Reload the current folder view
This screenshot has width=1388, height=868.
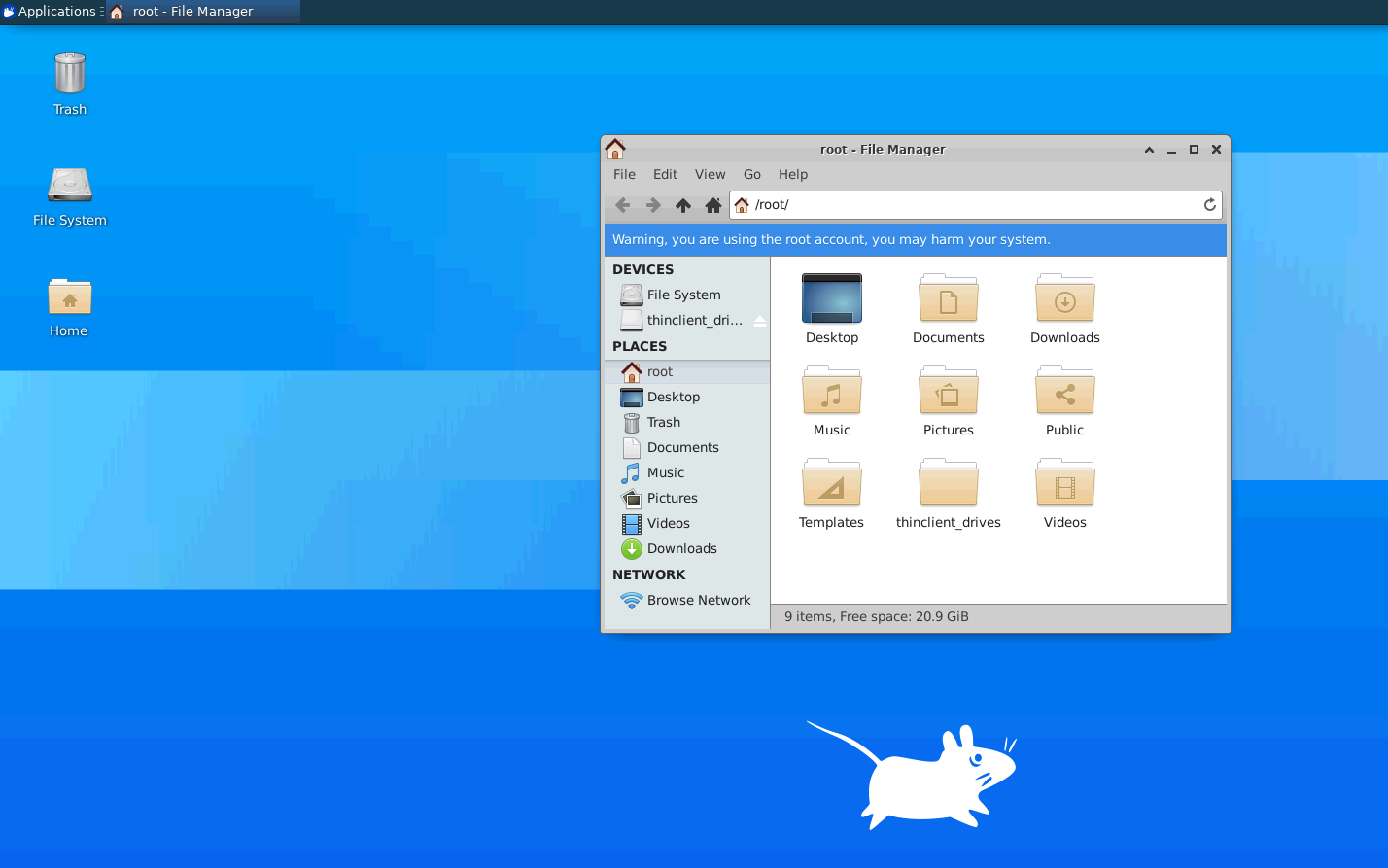click(x=1208, y=205)
